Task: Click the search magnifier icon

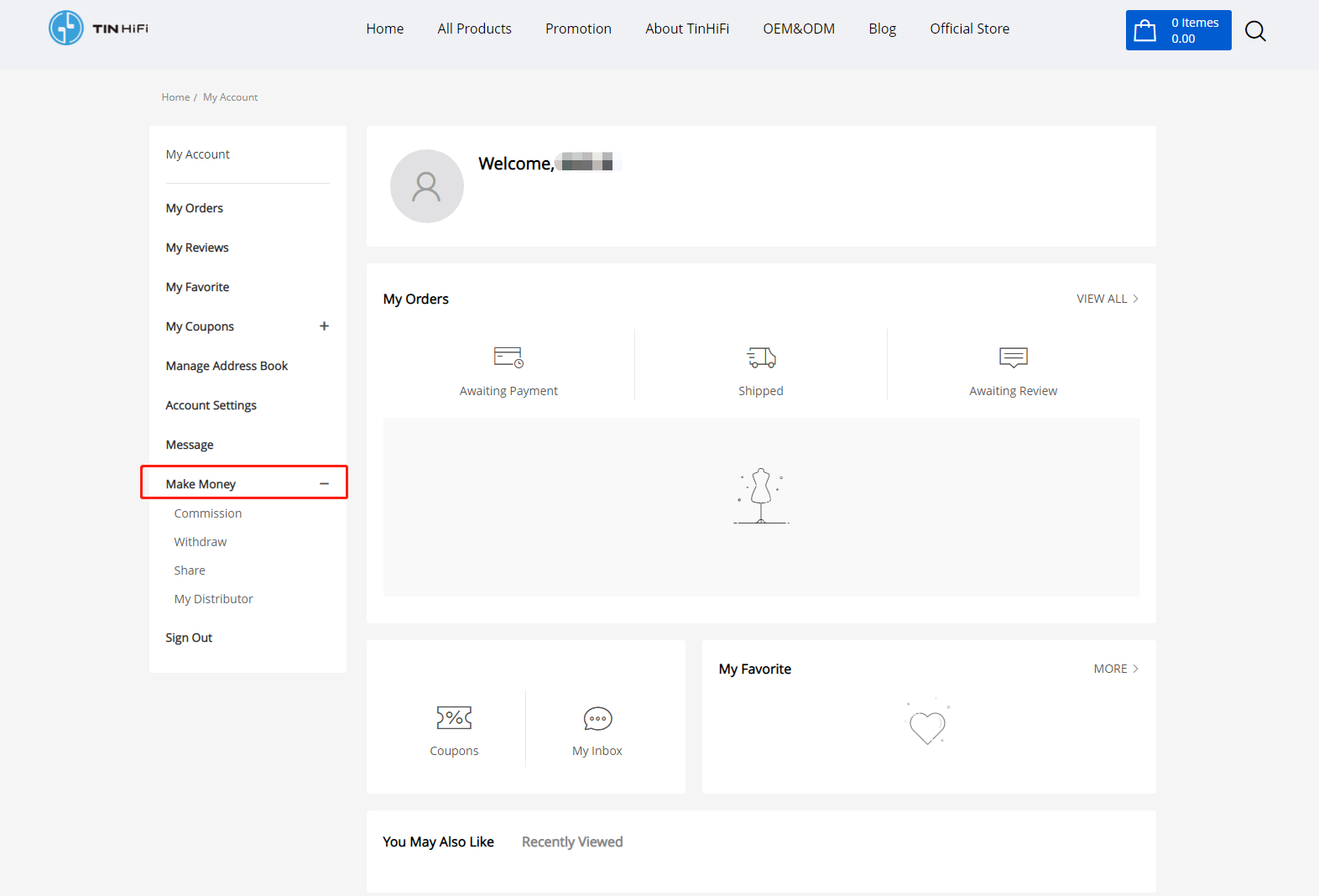Action: click(1254, 31)
